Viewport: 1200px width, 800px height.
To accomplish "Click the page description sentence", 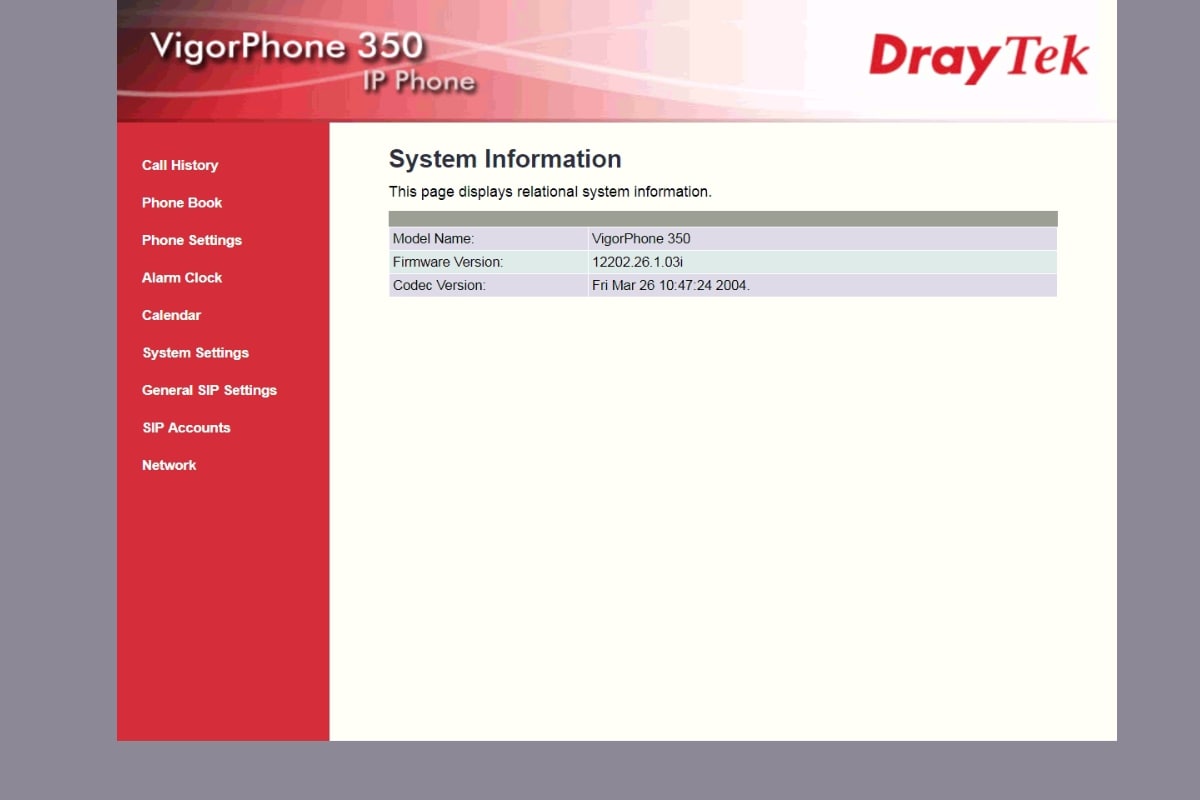I will pyautogui.click(x=550, y=192).
